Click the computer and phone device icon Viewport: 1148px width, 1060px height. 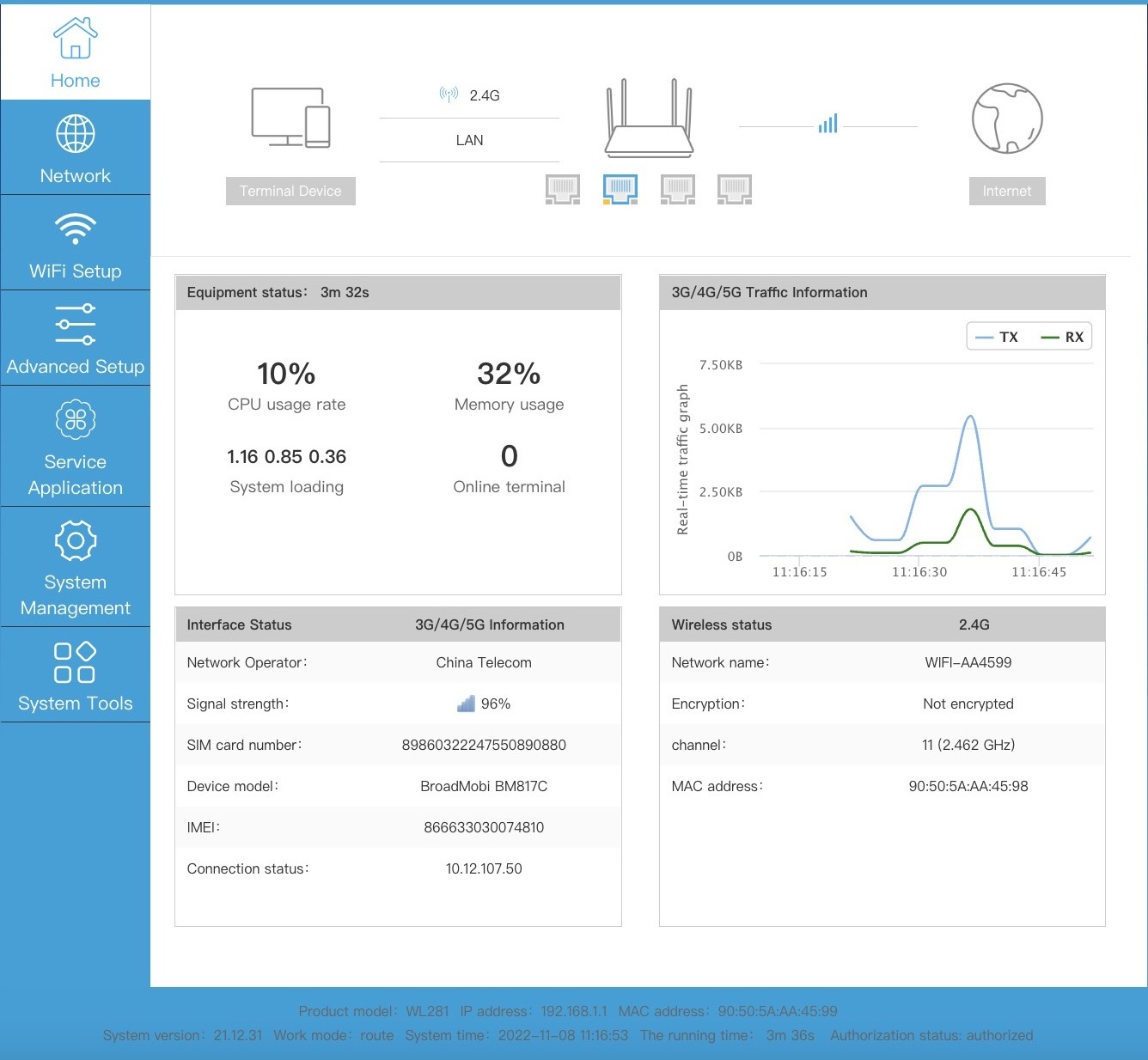290,118
